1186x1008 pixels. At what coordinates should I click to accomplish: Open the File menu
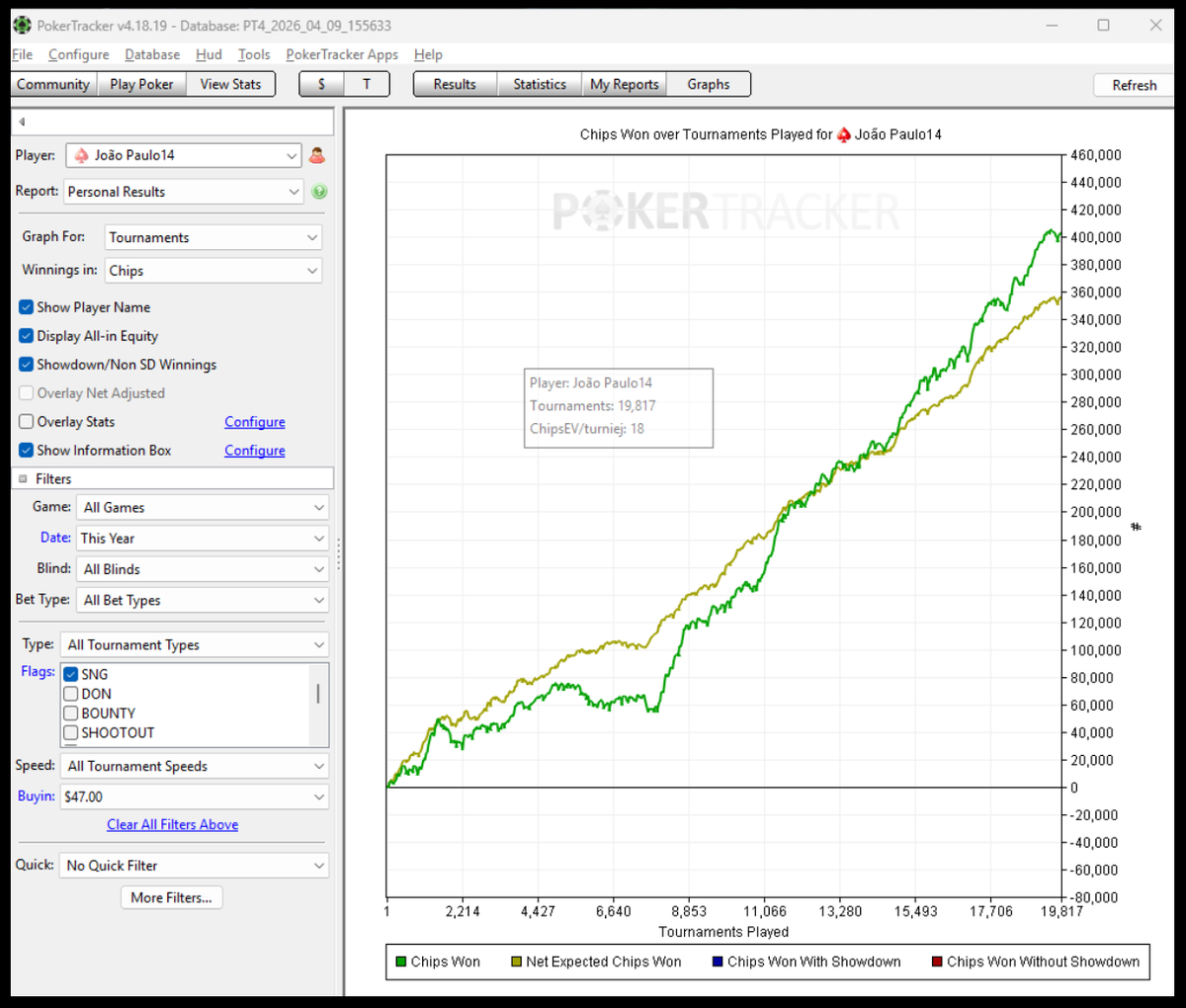[22, 54]
